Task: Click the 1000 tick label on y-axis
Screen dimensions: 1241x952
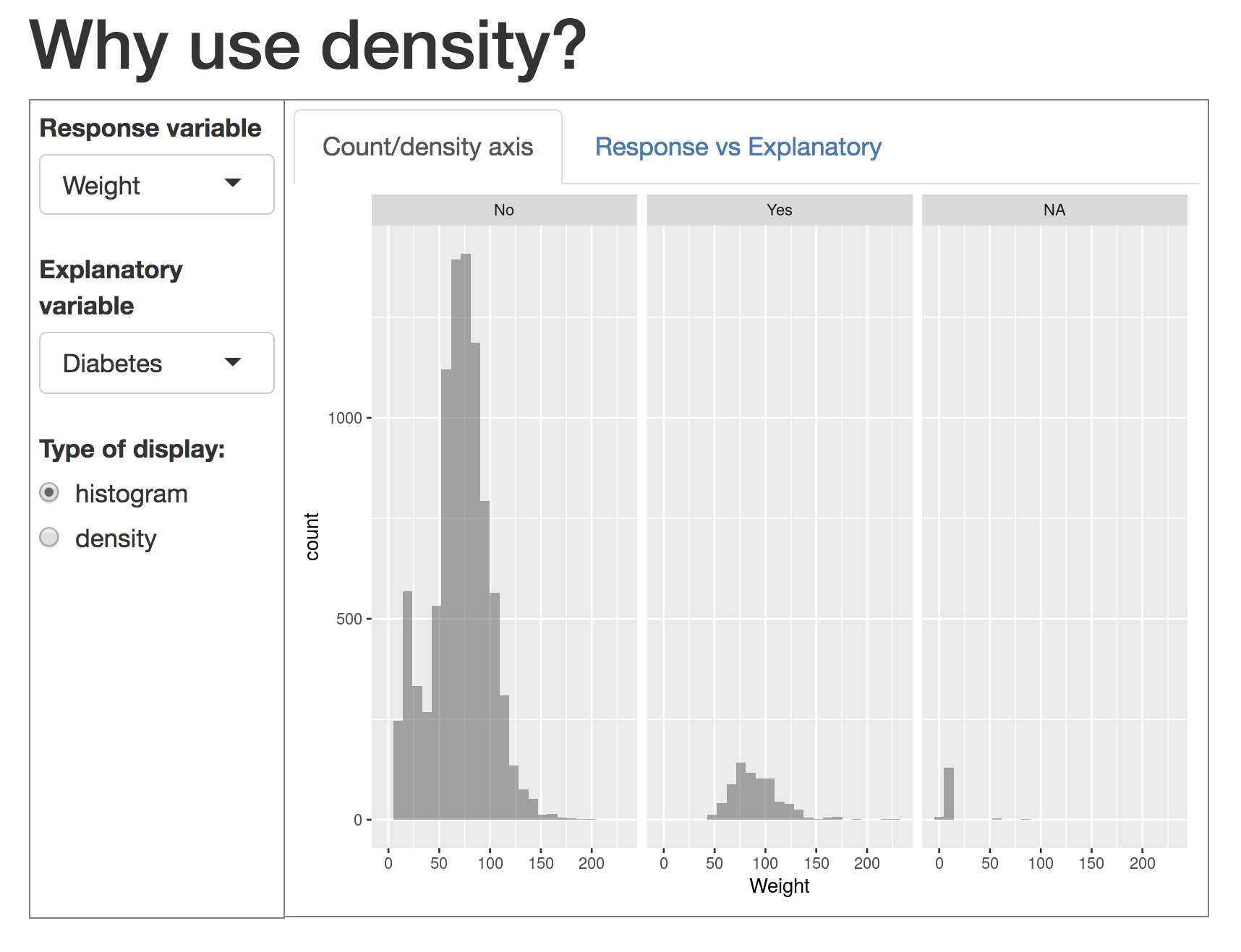Action: (x=344, y=419)
